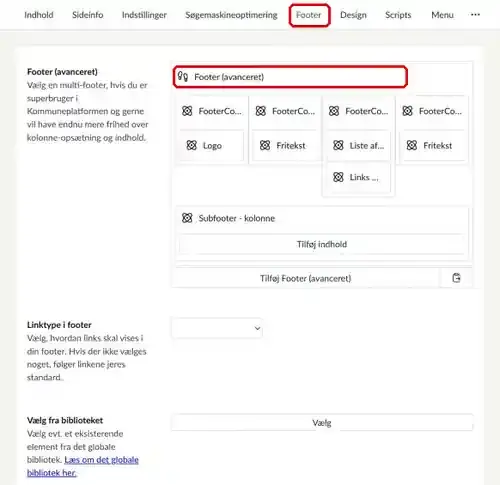Click the icon of the first FooterCo... column
The width and height of the screenshot is (500, 485).
coord(187,111)
